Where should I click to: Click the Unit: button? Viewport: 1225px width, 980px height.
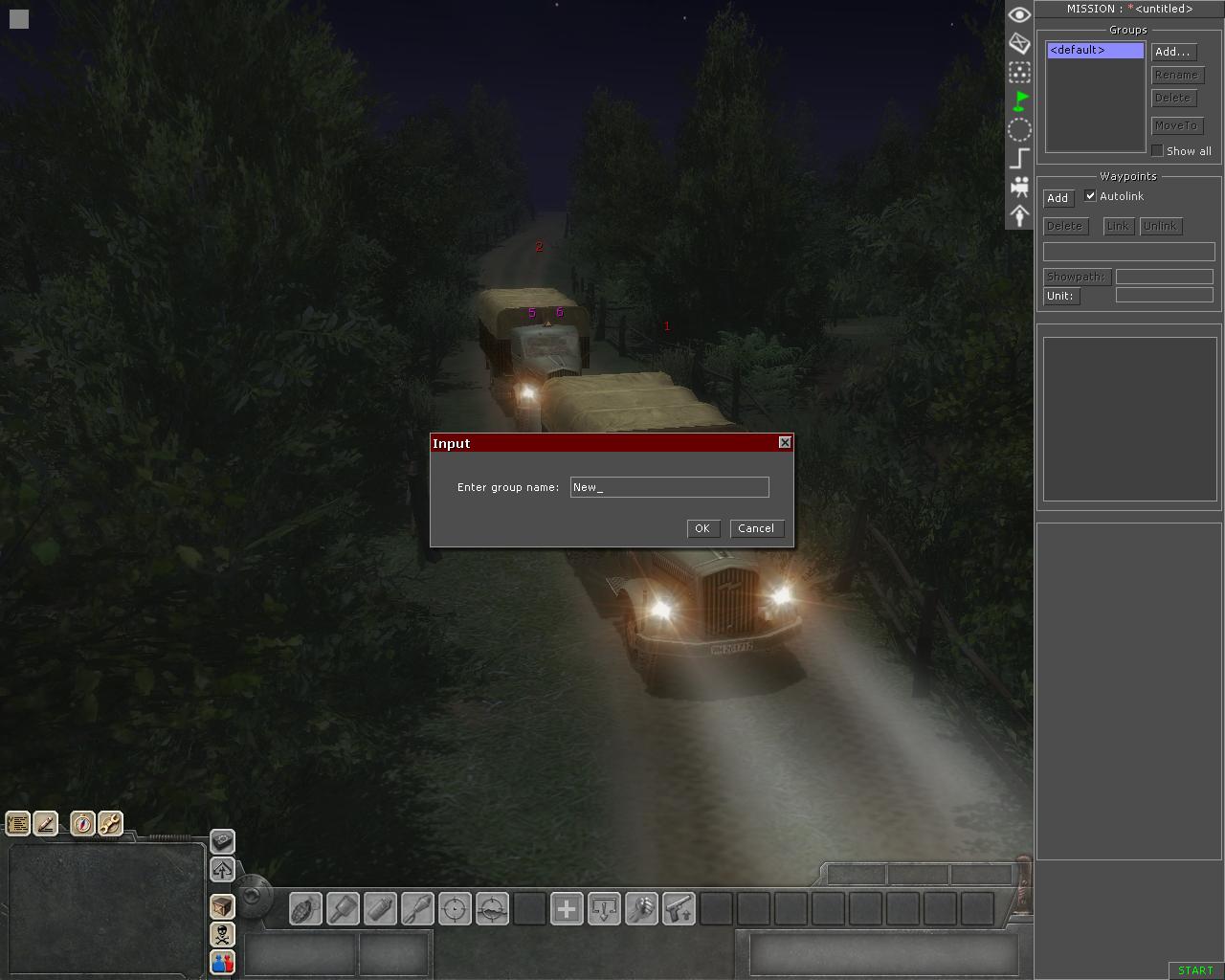click(x=1060, y=296)
